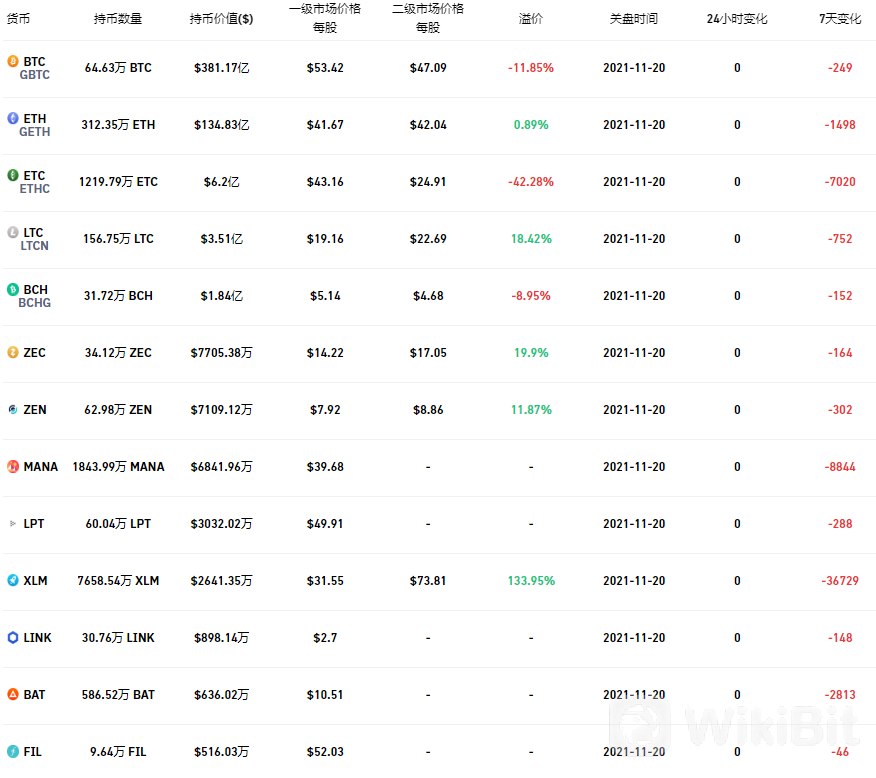The image size is (876, 778).
Task: Sort by 7天变化 column header
Action: point(840,18)
